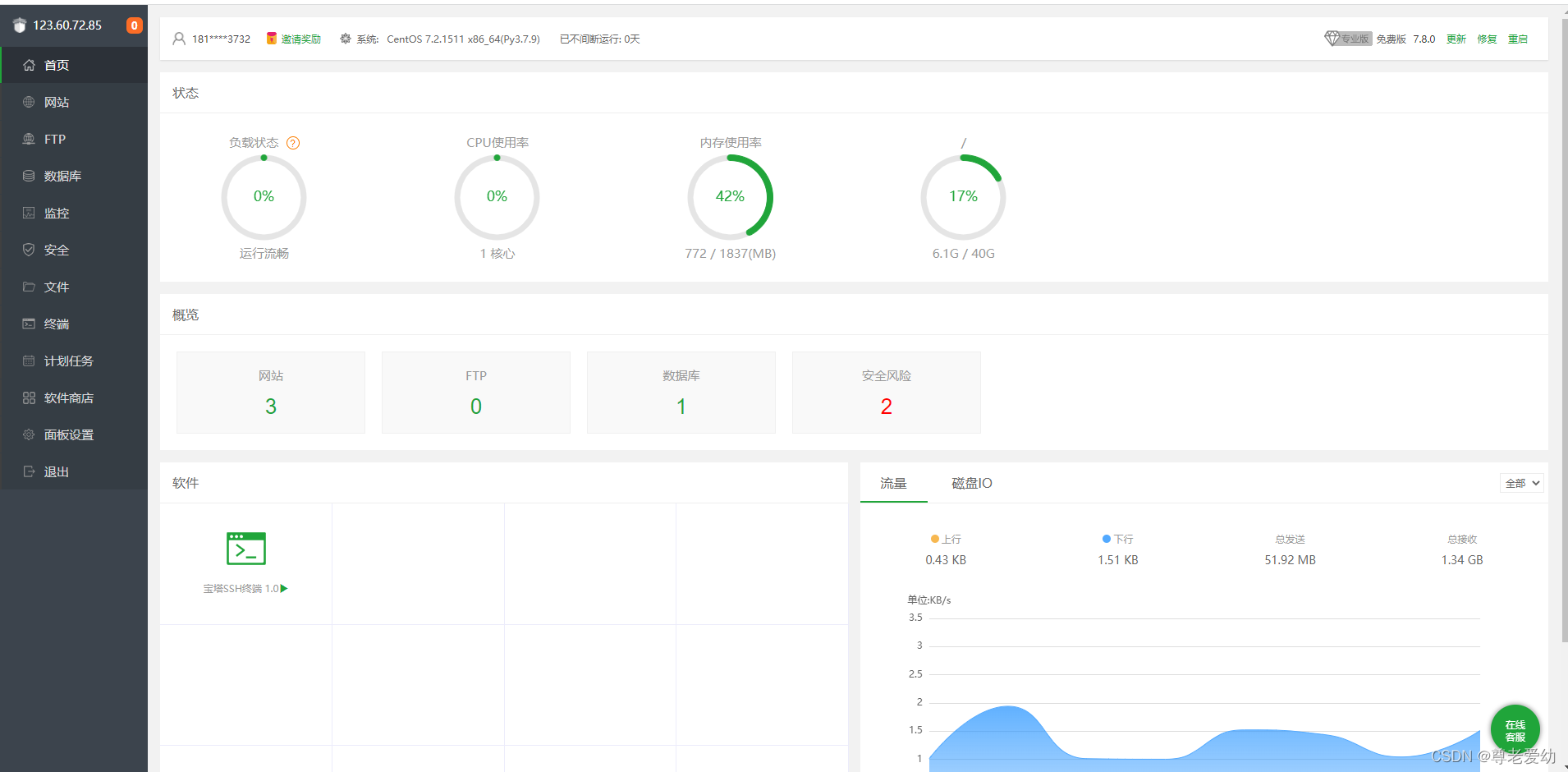The width and height of the screenshot is (1568, 772).
Task: Click the 网站 globe icon
Action: (29, 102)
